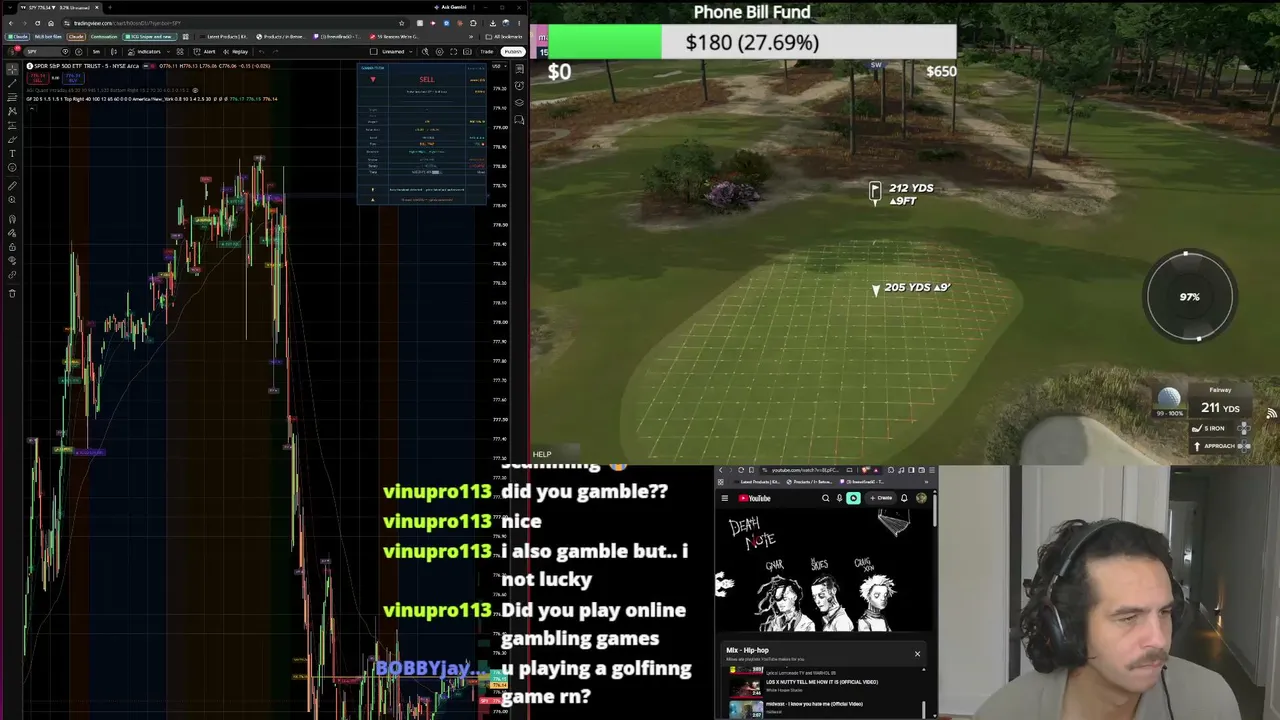
Task: Select the crosshair cursor tool in TradingView
Action: [12, 69]
